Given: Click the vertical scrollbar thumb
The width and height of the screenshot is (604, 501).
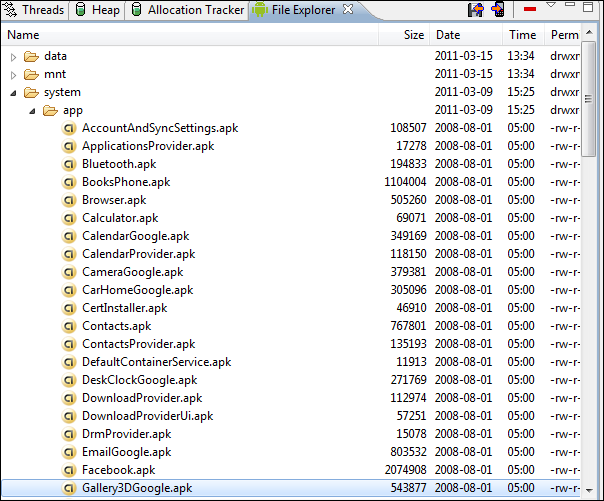Looking at the screenshot, I should [x=589, y=99].
